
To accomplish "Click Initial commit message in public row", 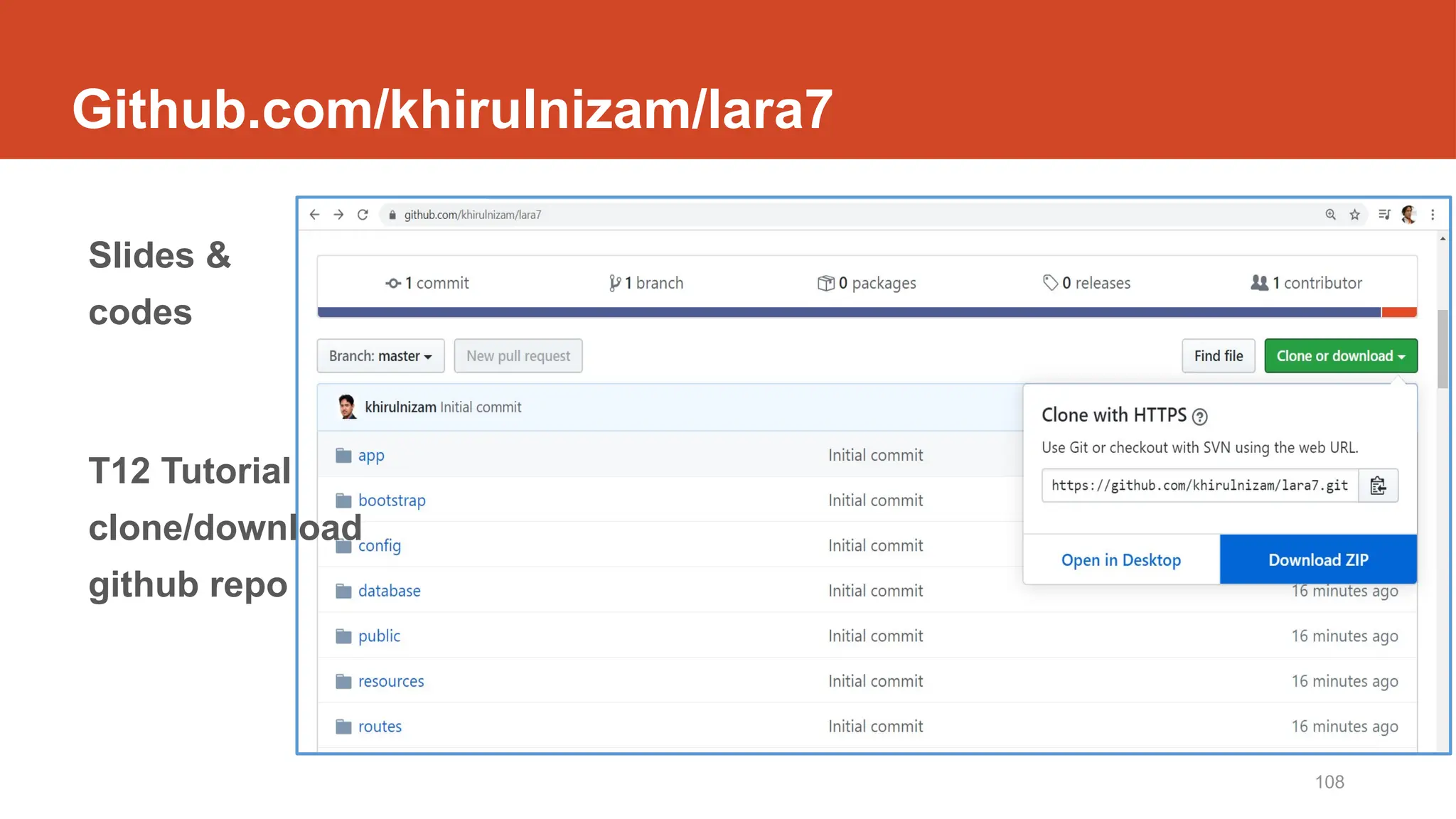I will point(875,636).
